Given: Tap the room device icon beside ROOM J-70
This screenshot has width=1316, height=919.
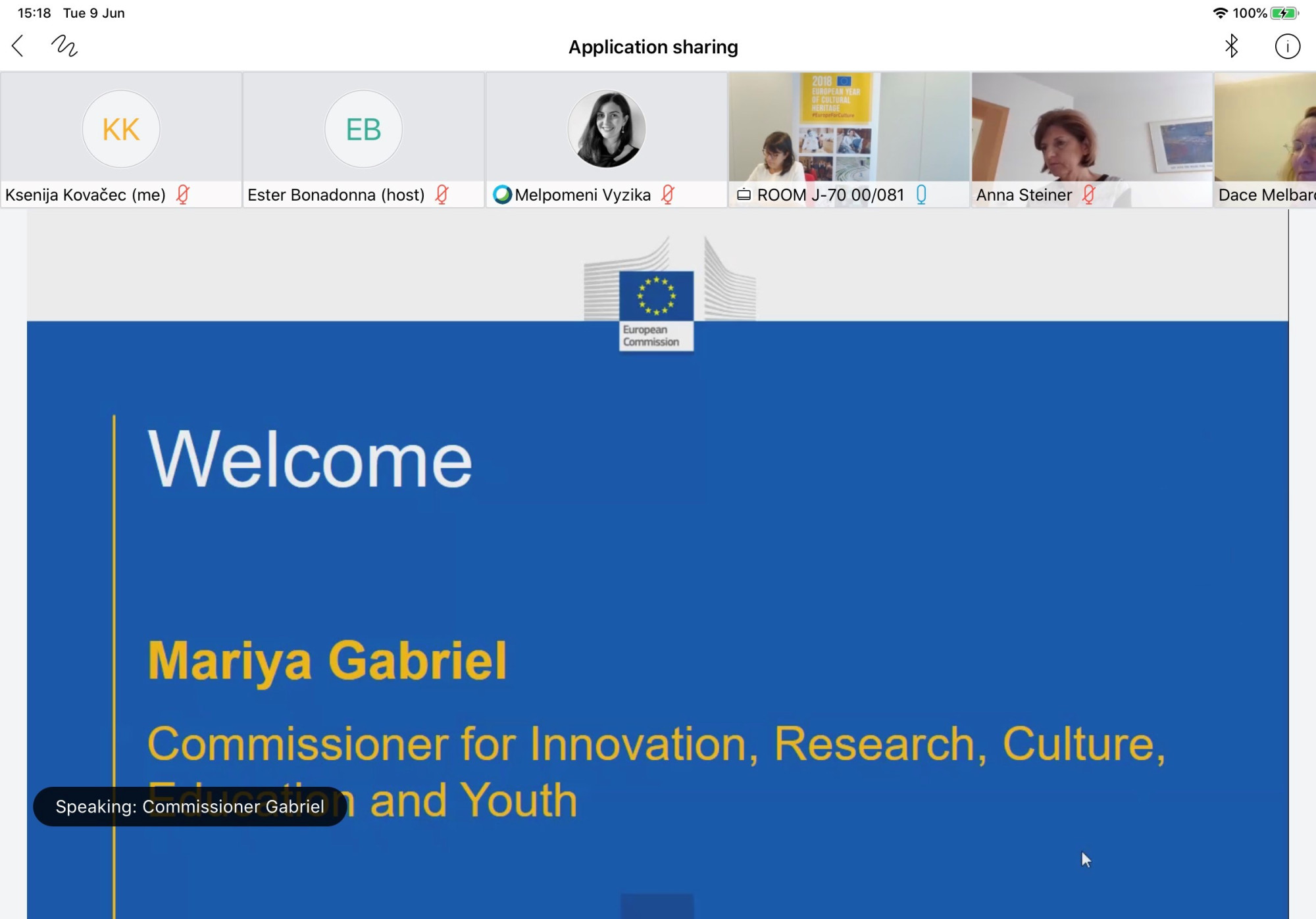Looking at the screenshot, I should point(744,195).
